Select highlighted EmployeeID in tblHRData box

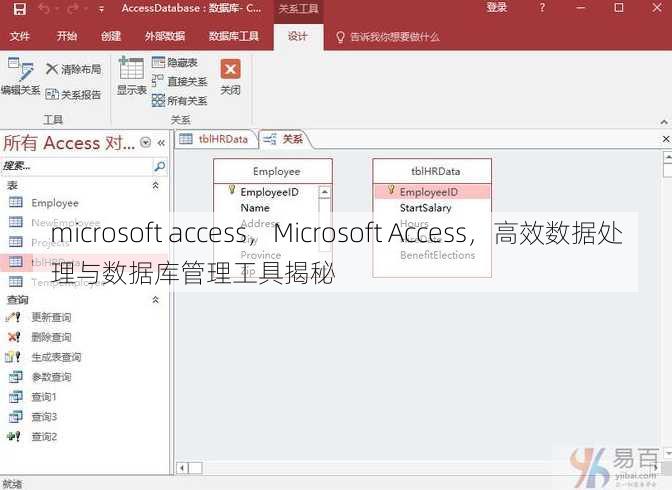coord(432,192)
